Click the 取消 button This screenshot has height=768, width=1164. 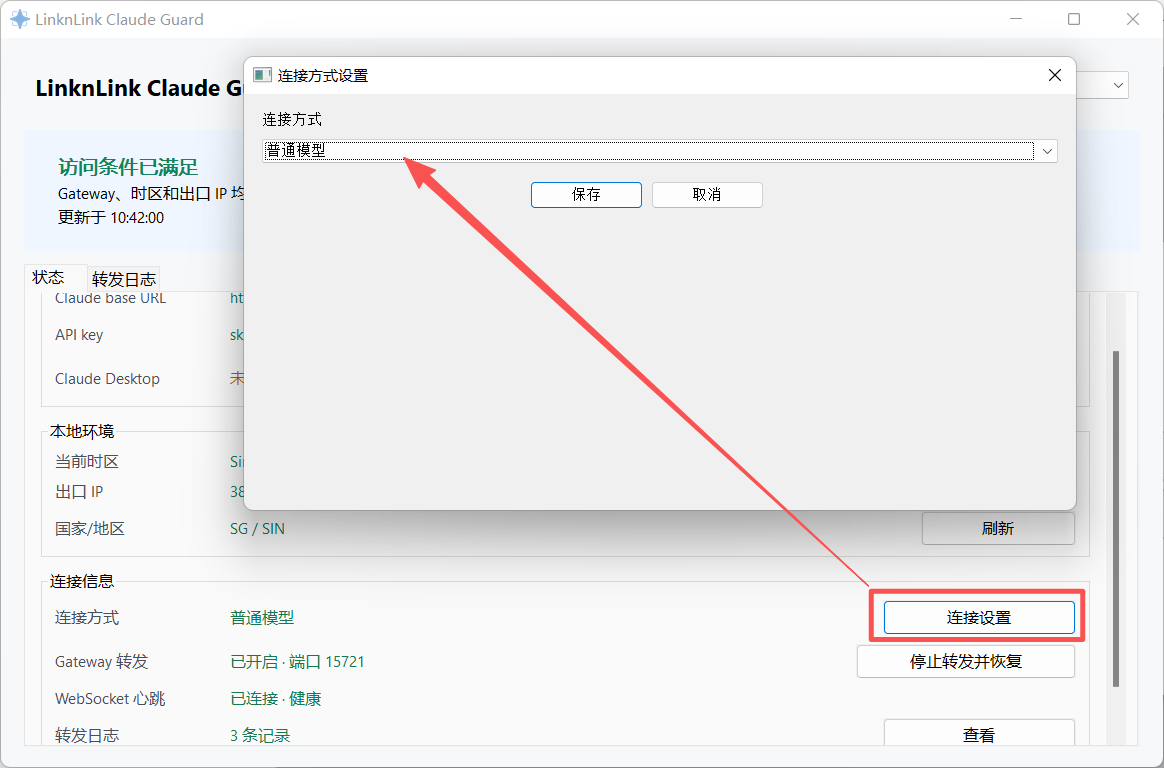click(x=707, y=194)
